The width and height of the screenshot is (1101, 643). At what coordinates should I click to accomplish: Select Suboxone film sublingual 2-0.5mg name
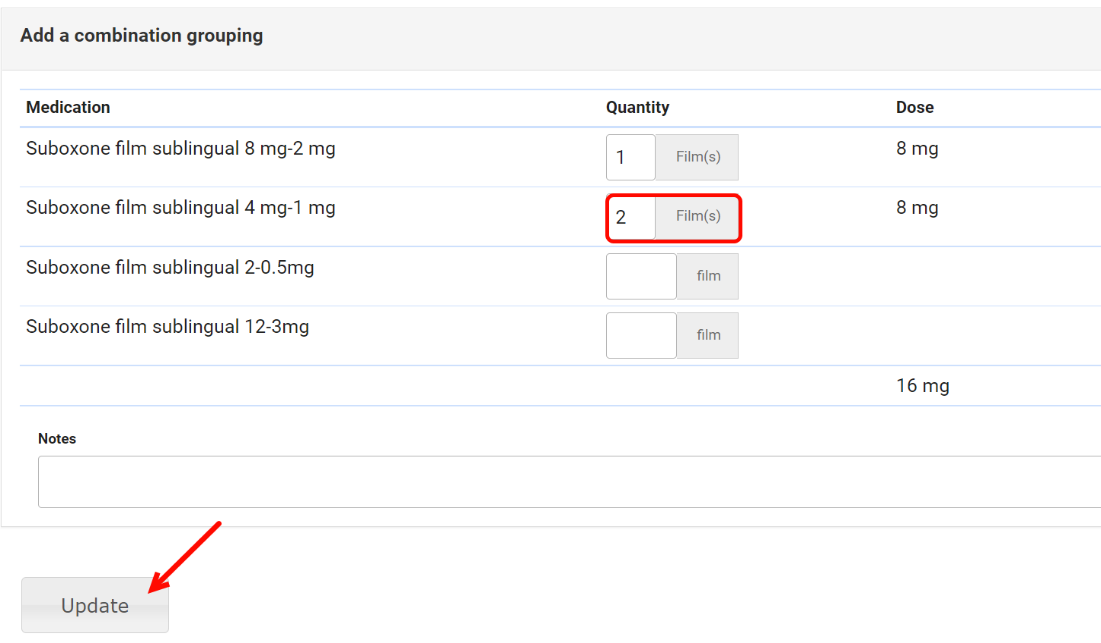point(170,267)
